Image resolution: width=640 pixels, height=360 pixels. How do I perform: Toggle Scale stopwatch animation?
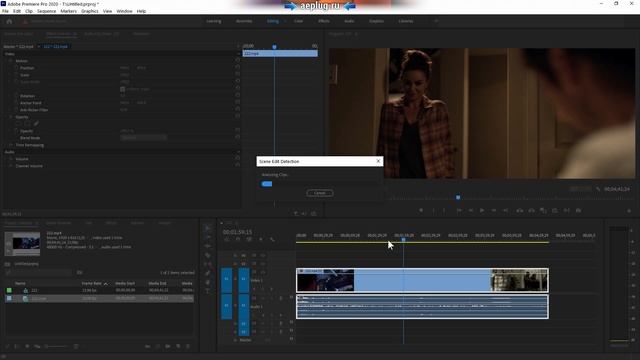[x=16, y=75]
